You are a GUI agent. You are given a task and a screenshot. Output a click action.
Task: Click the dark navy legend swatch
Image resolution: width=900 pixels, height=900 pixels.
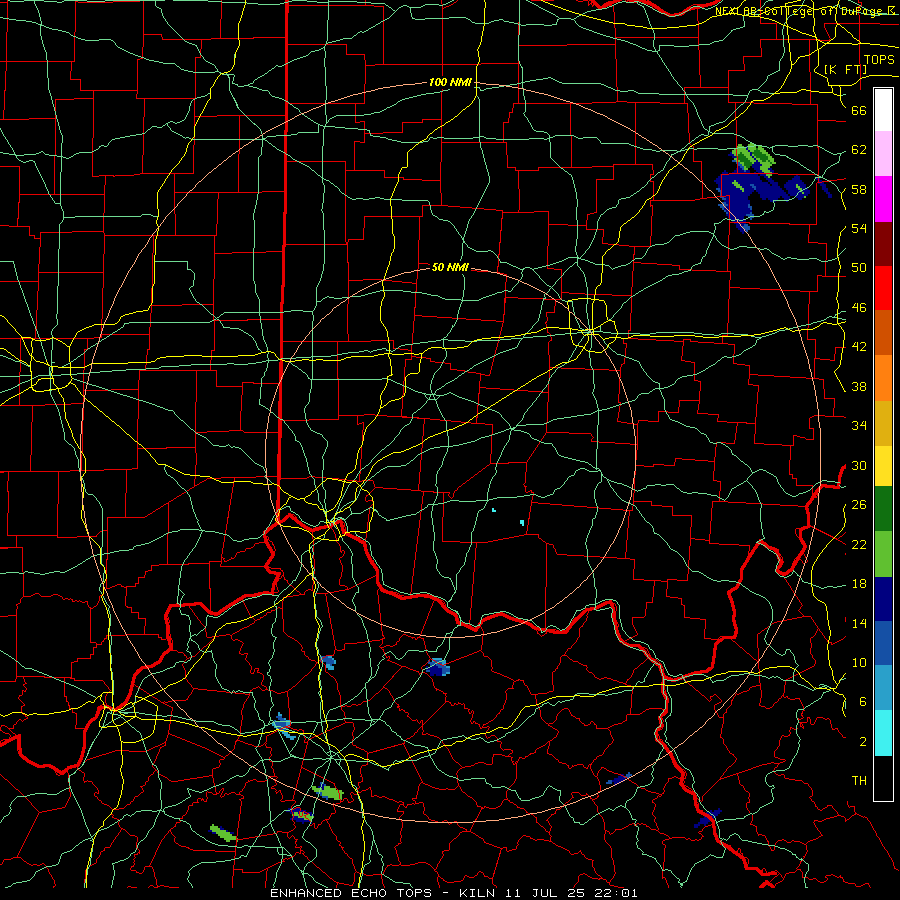tap(883, 599)
